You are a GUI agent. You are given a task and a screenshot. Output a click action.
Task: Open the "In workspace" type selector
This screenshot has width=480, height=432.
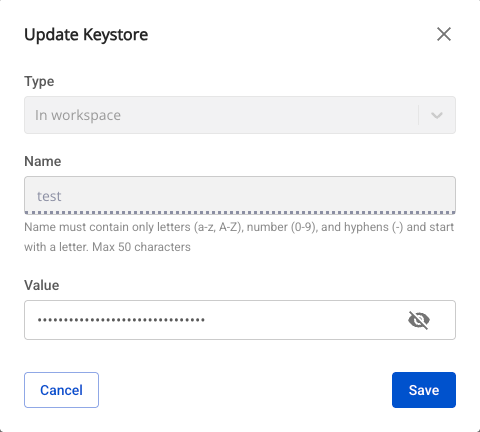coord(240,115)
